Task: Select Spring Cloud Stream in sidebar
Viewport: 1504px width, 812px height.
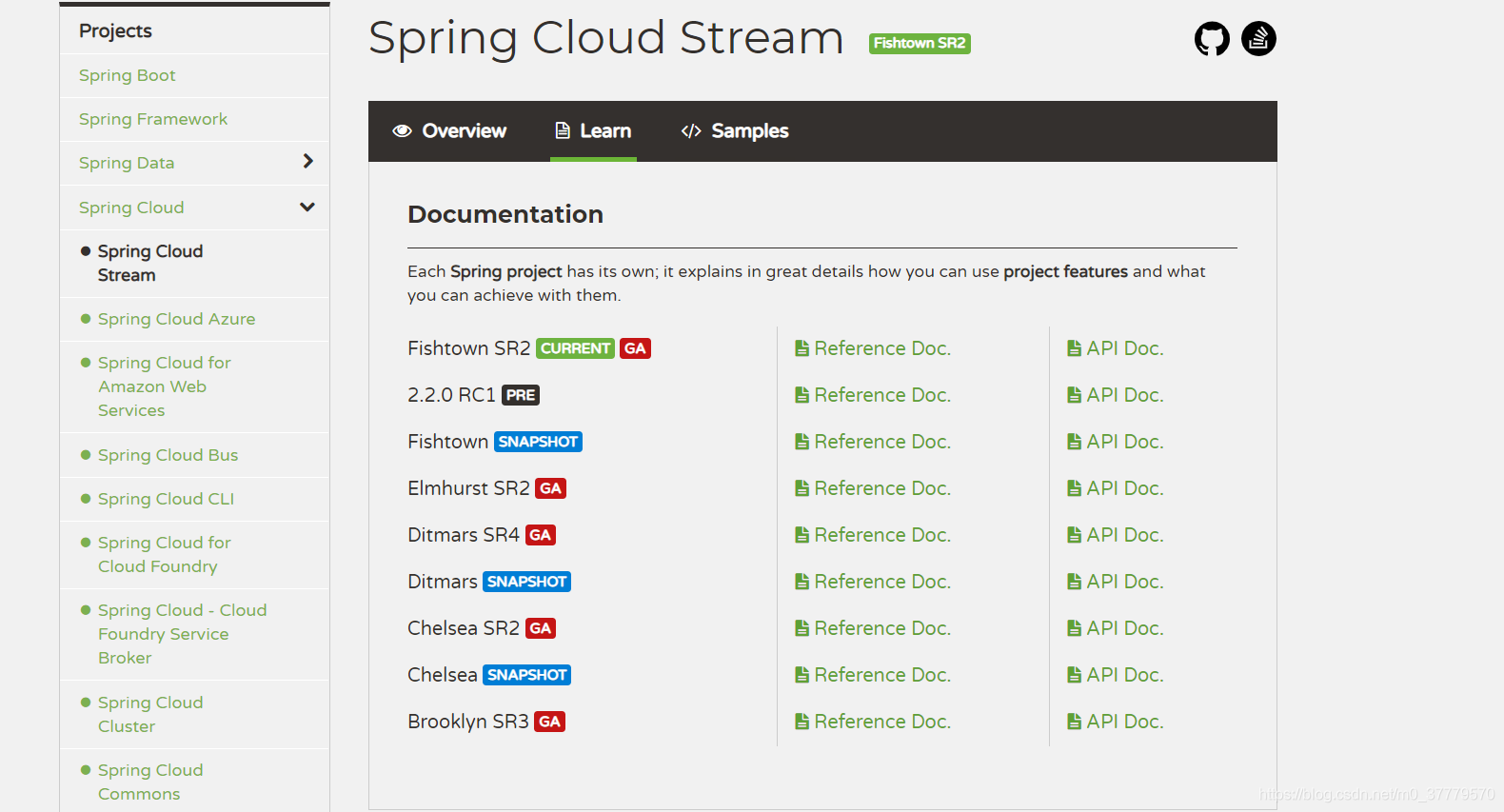Action: coord(150,263)
